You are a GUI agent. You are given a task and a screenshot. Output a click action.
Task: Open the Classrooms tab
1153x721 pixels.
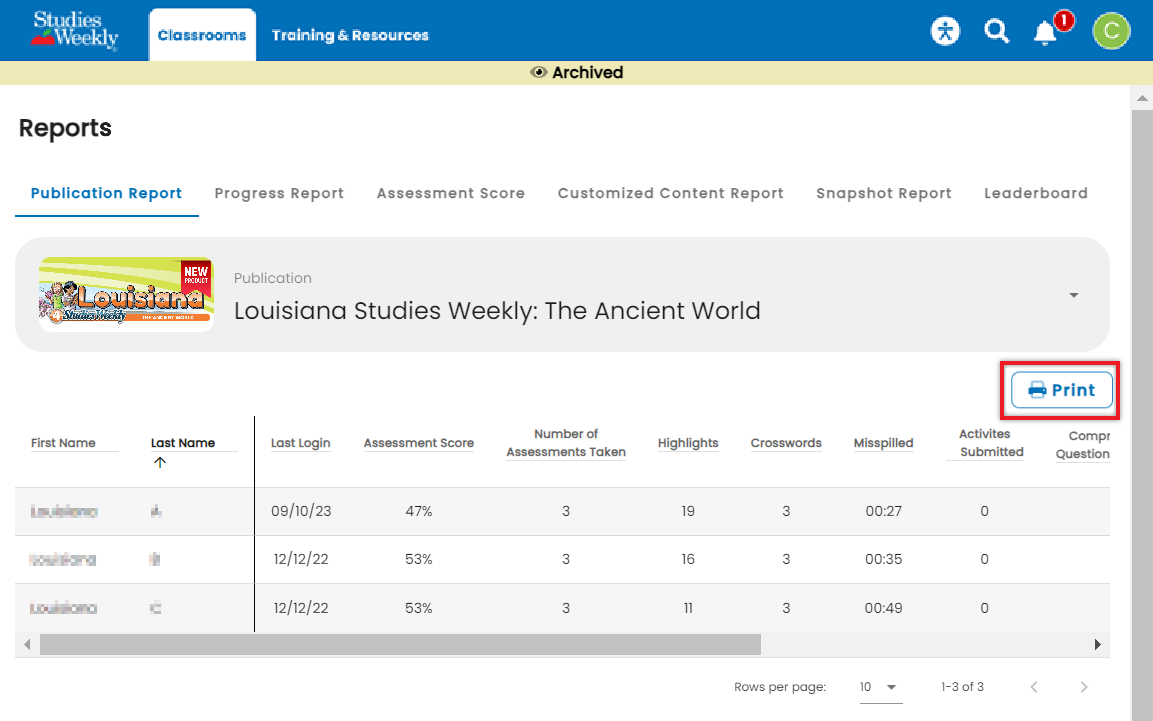point(202,35)
